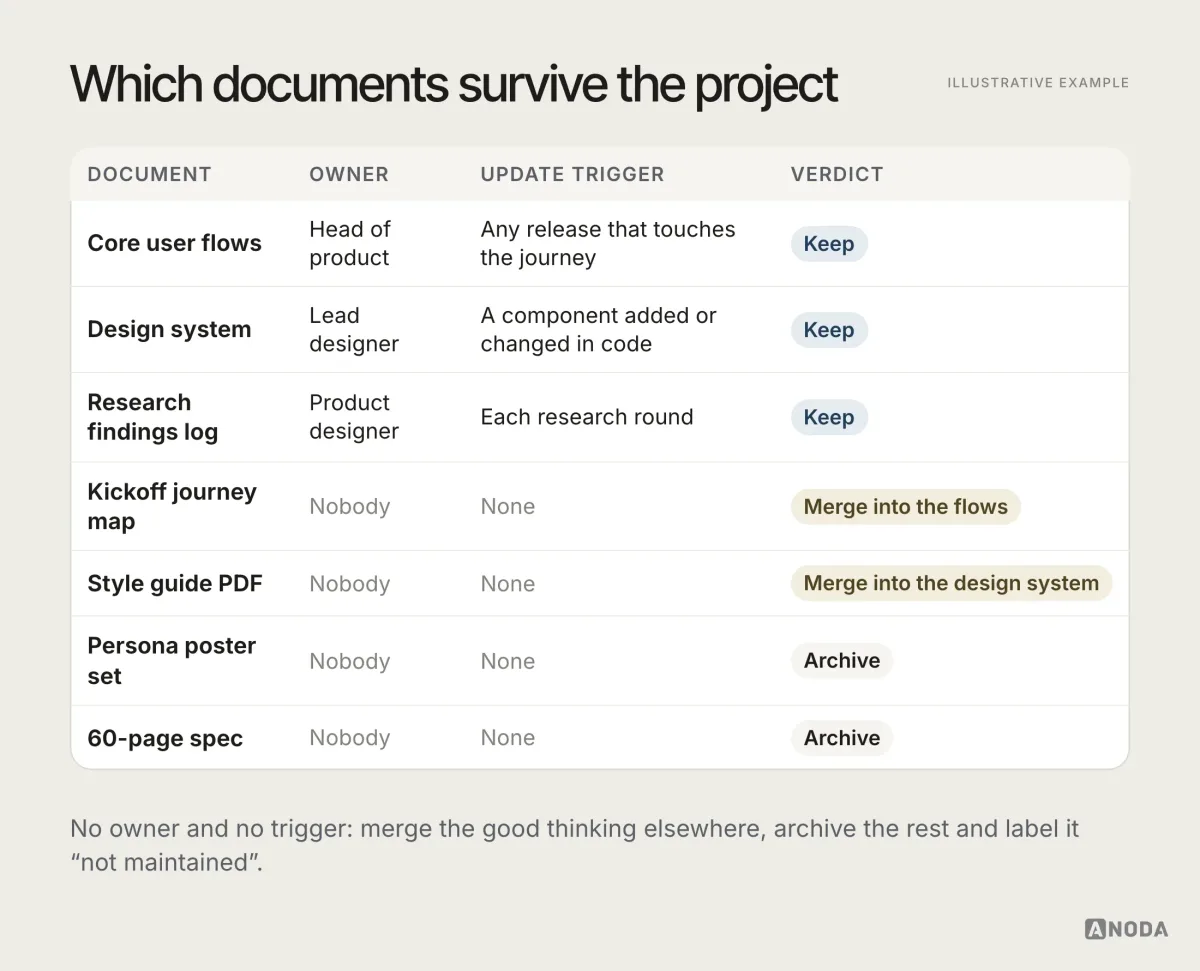Screen dimensions: 1200x971
Task: Click 'Any release that touches the journey'
Action: [608, 243]
